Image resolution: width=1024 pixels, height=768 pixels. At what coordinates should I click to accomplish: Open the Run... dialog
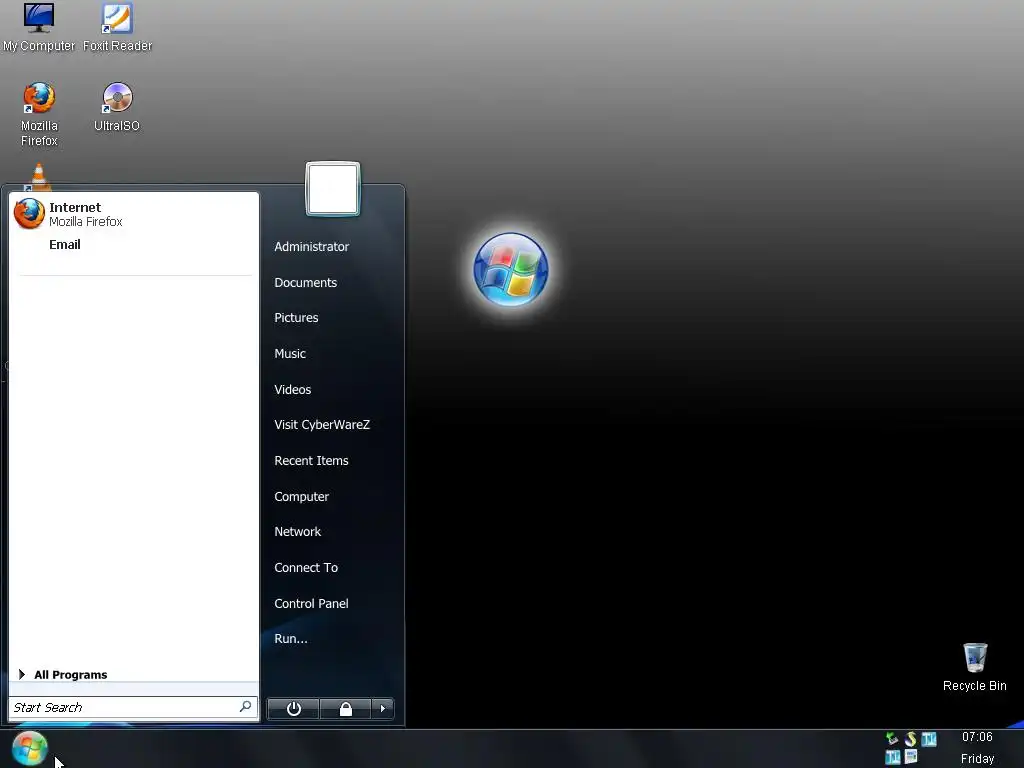coord(291,639)
